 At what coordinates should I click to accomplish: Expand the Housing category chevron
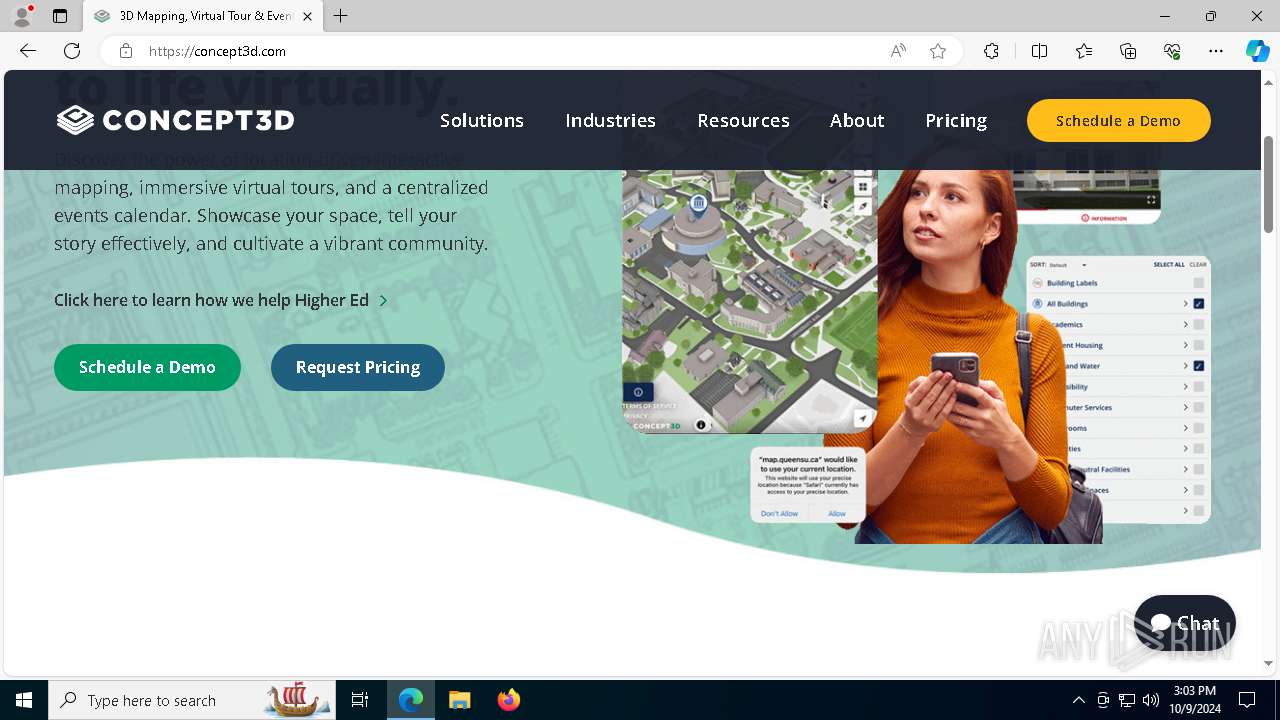tap(1186, 345)
